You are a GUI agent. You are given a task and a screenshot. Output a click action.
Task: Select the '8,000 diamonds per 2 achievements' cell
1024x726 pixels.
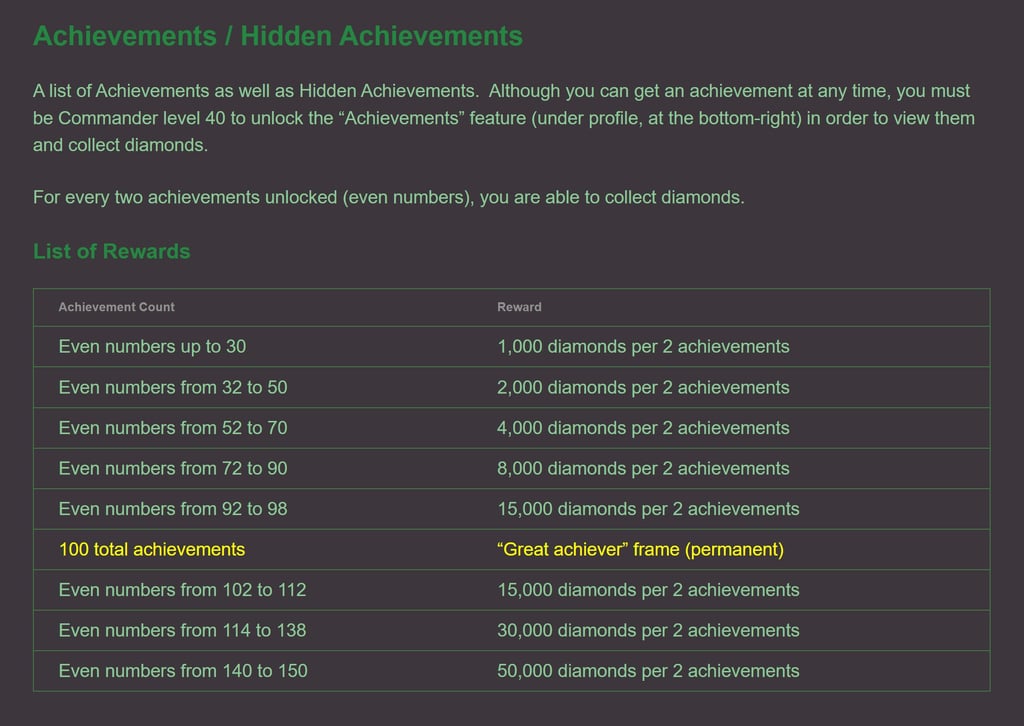point(643,468)
